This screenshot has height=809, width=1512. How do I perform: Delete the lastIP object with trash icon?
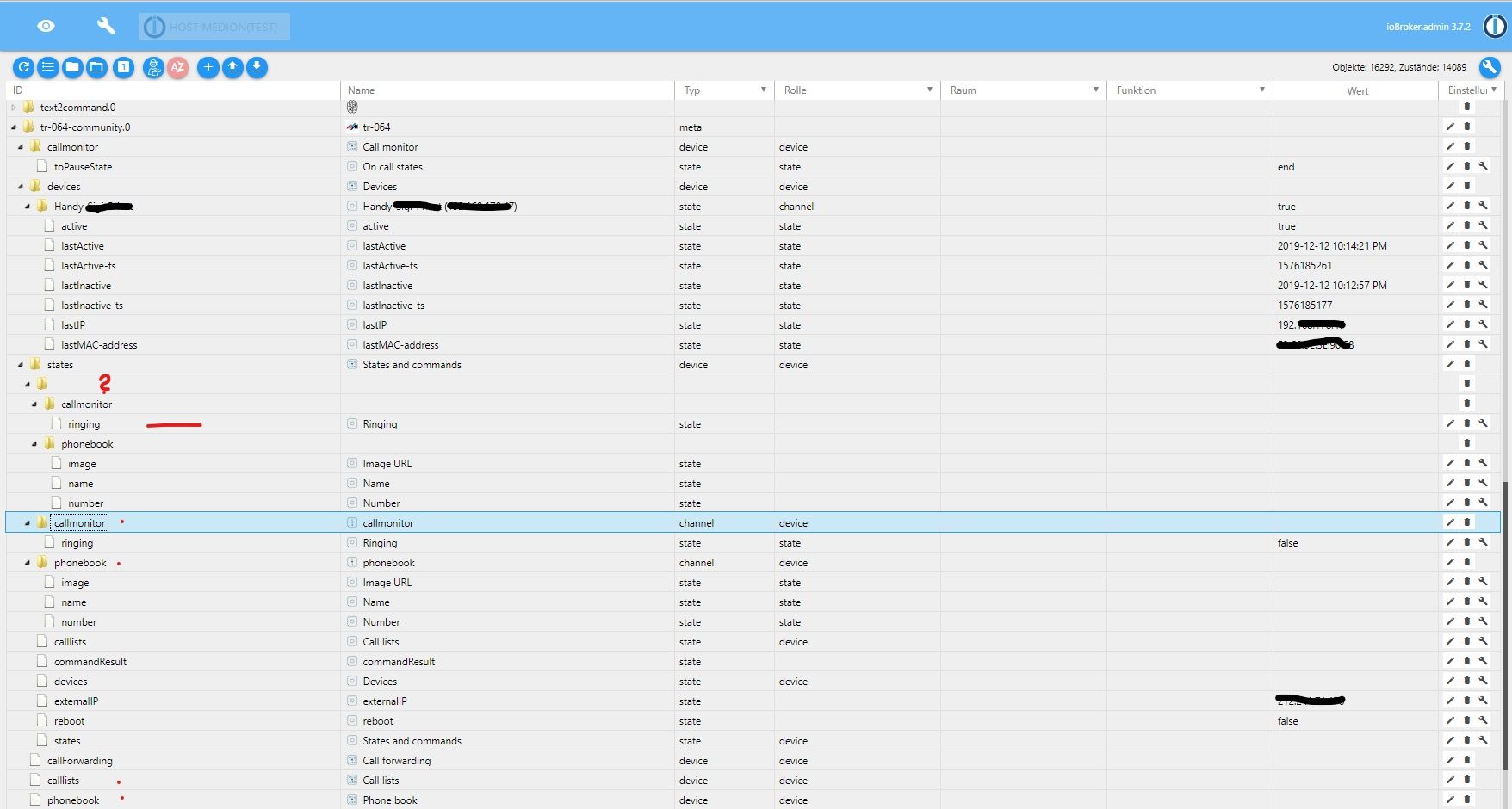[x=1467, y=324]
